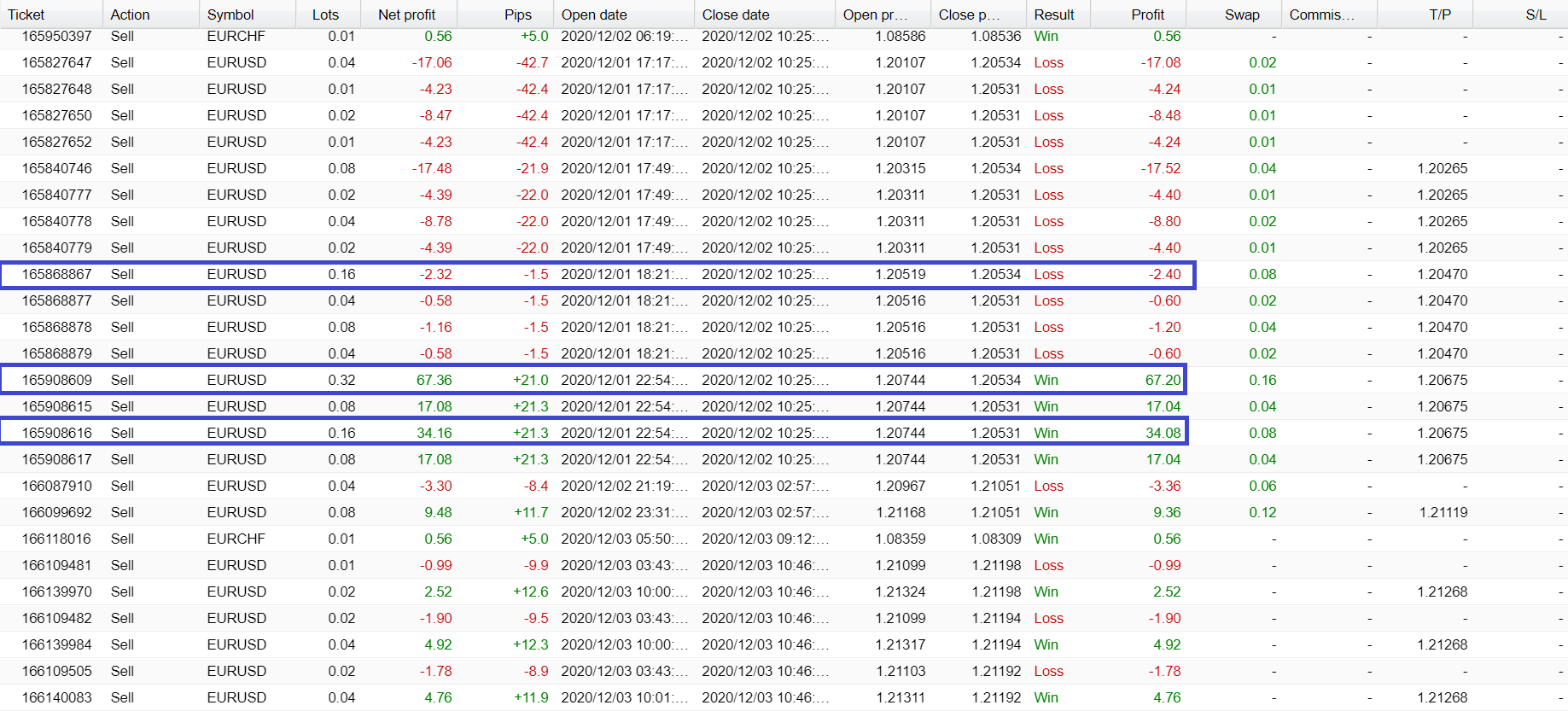
Task: Select ticket 165950397
Action: [56, 36]
